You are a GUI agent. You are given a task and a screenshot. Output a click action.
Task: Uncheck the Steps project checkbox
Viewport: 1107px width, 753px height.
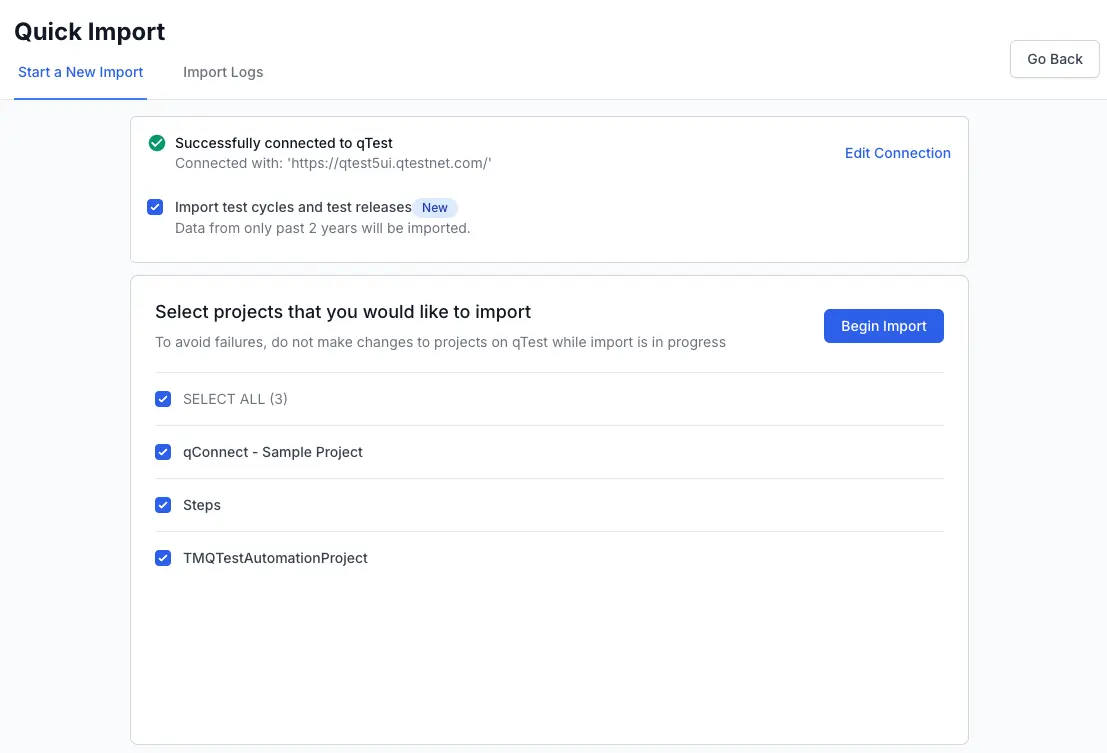click(x=163, y=505)
